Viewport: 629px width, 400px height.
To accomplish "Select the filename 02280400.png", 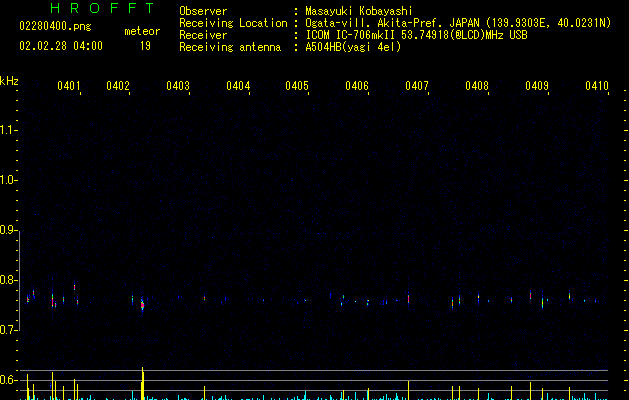I will [x=55, y=26].
